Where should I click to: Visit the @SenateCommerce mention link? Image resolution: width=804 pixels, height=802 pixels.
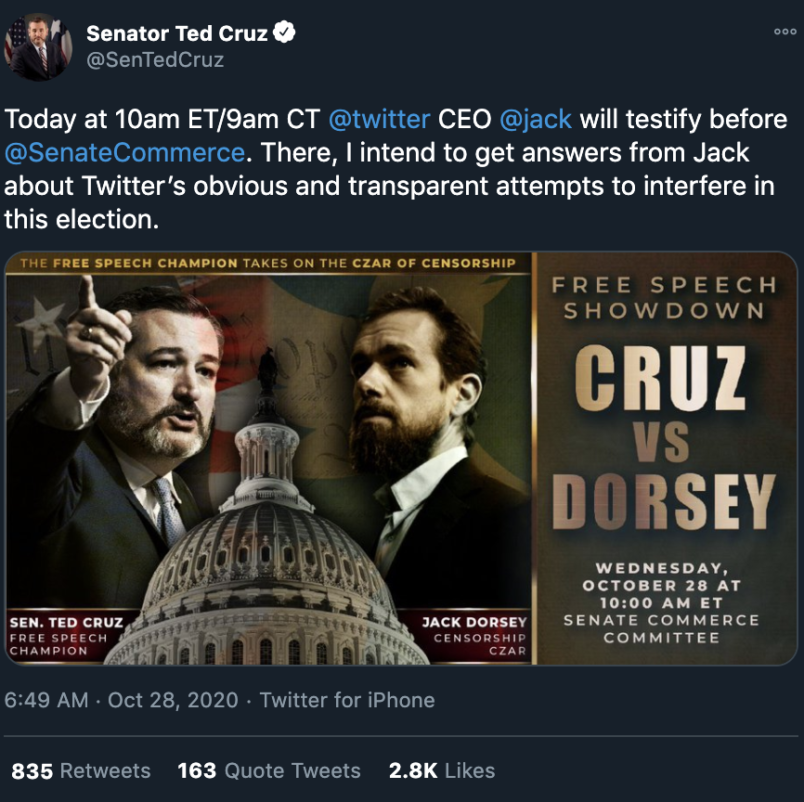pyautogui.click(x=125, y=153)
